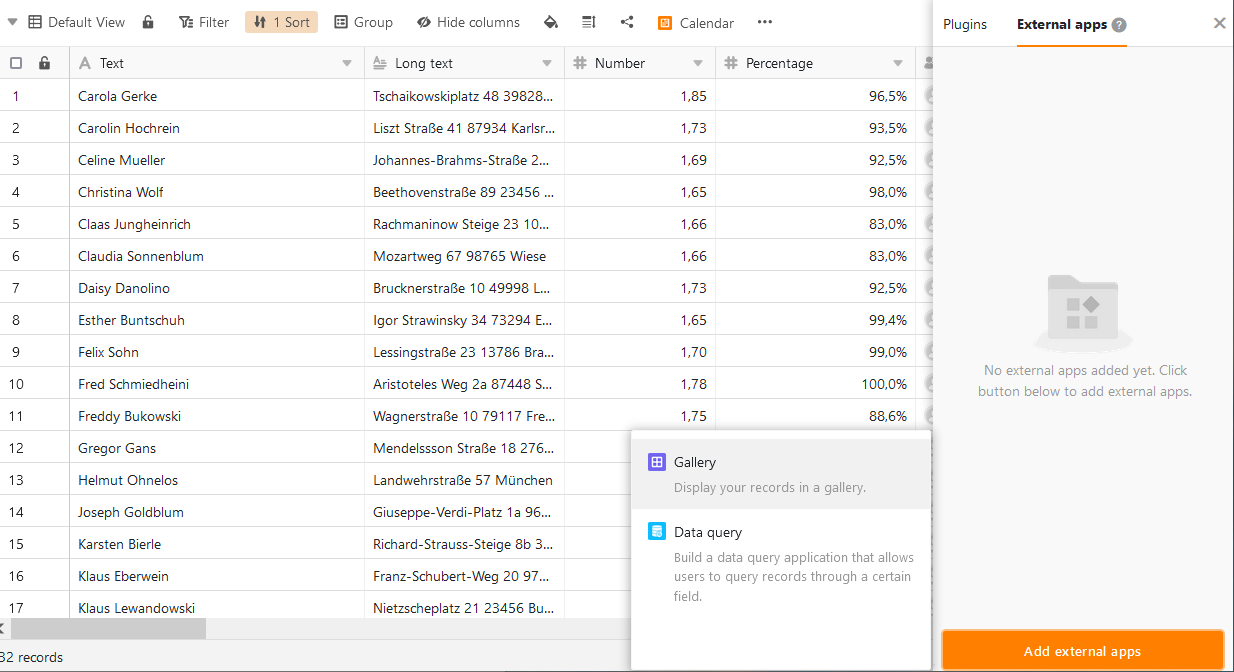Image resolution: width=1234 pixels, height=672 pixels.
Task: Click the share view icon
Action: point(627,22)
